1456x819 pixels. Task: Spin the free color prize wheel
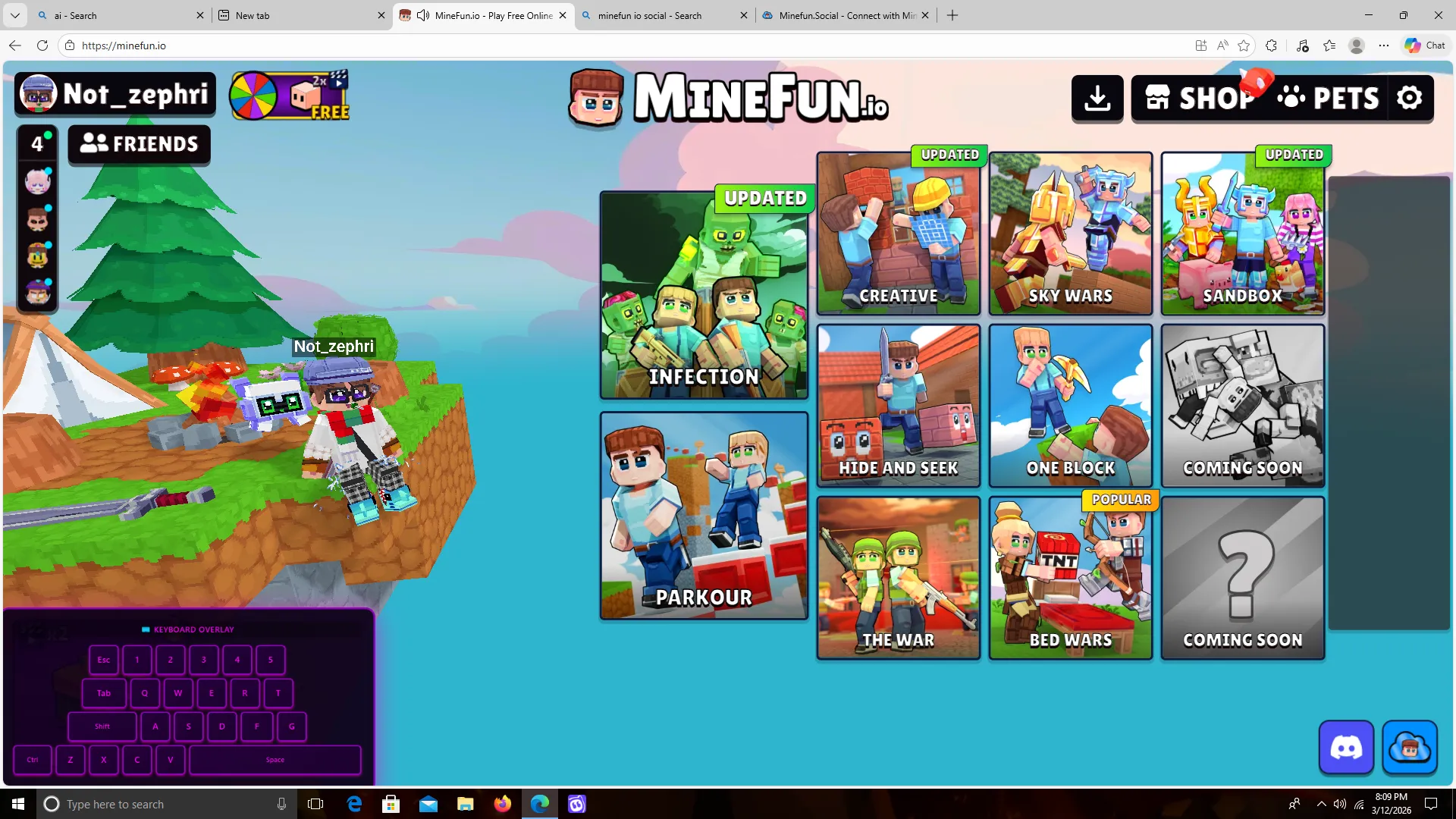[253, 96]
